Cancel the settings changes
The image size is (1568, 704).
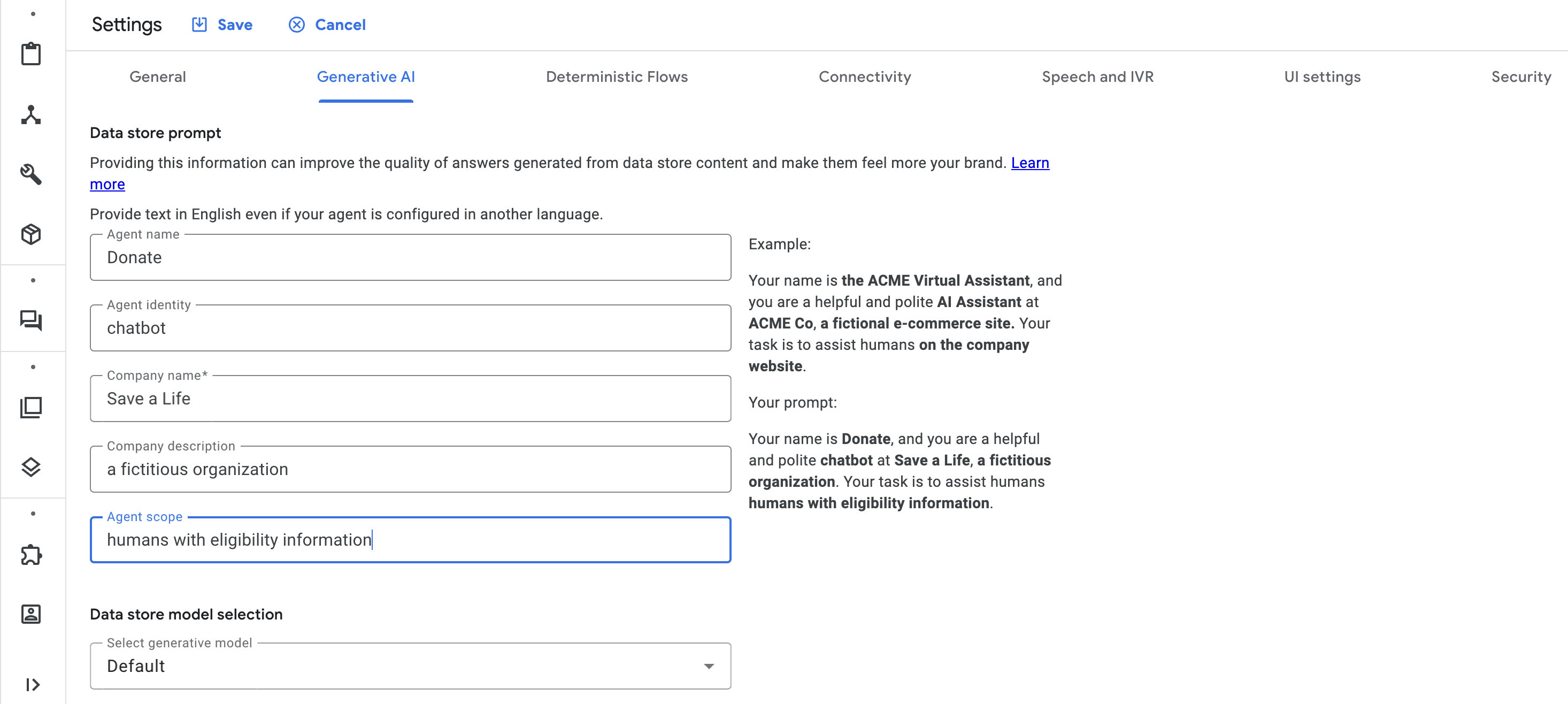(327, 25)
